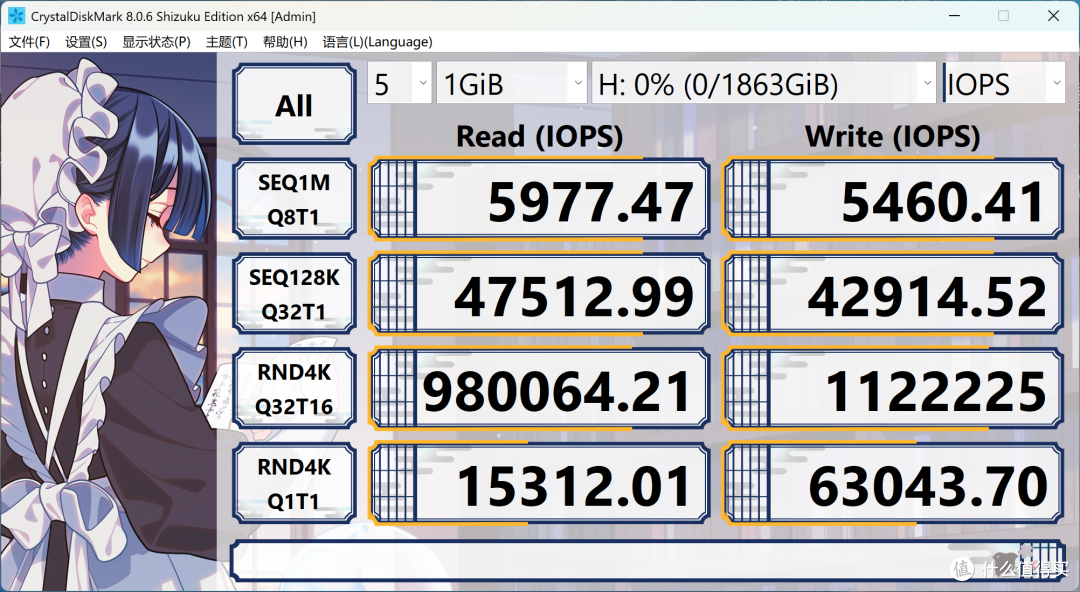Screen dimensions: 1080x592
Task: Click the empty comment field at bottom
Action: pyautogui.click(x=647, y=560)
